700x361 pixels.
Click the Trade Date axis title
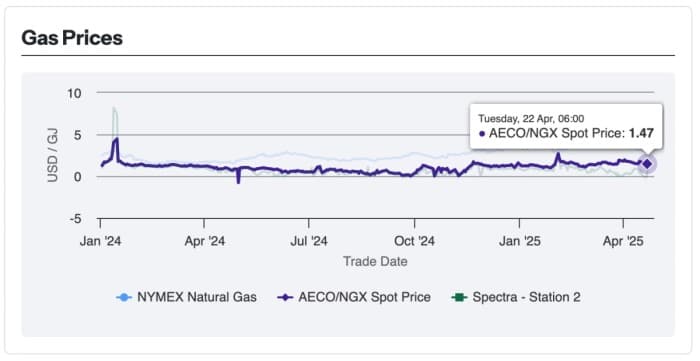[x=375, y=261]
